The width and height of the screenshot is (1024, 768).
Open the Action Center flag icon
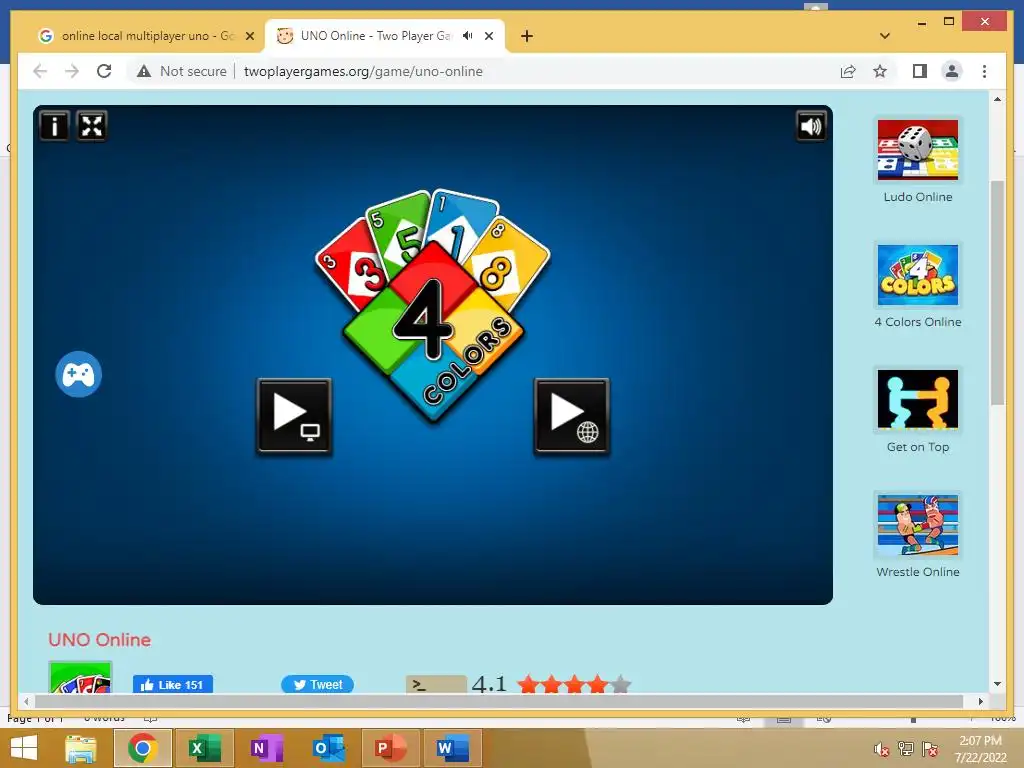931,749
